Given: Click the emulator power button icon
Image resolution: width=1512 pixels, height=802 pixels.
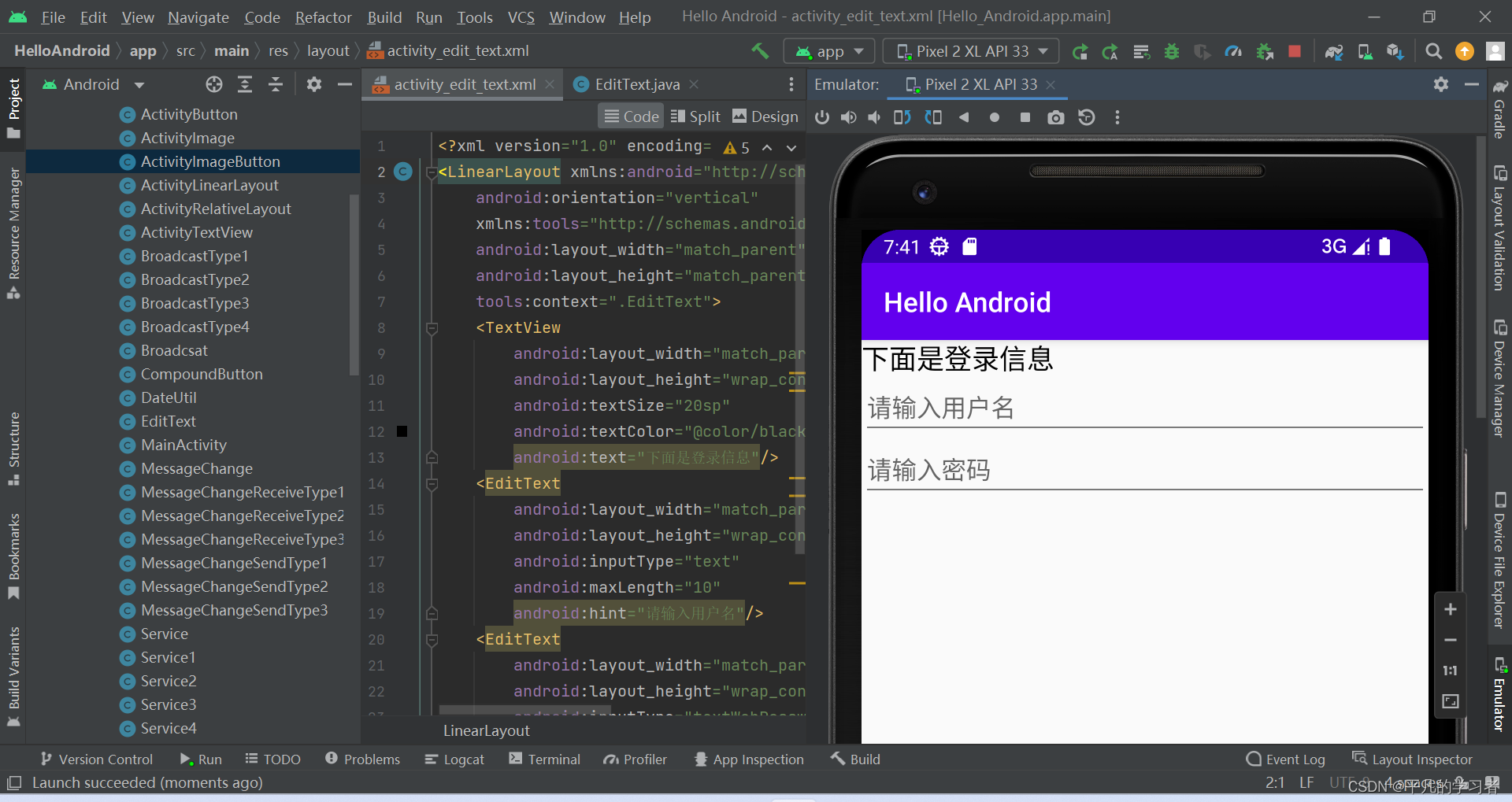Looking at the screenshot, I should 822,117.
